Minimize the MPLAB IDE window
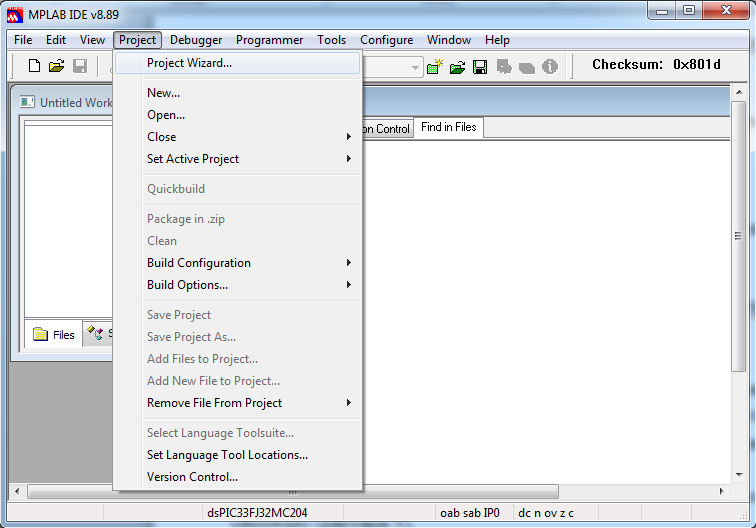This screenshot has height=528, width=756. click(x=662, y=10)
